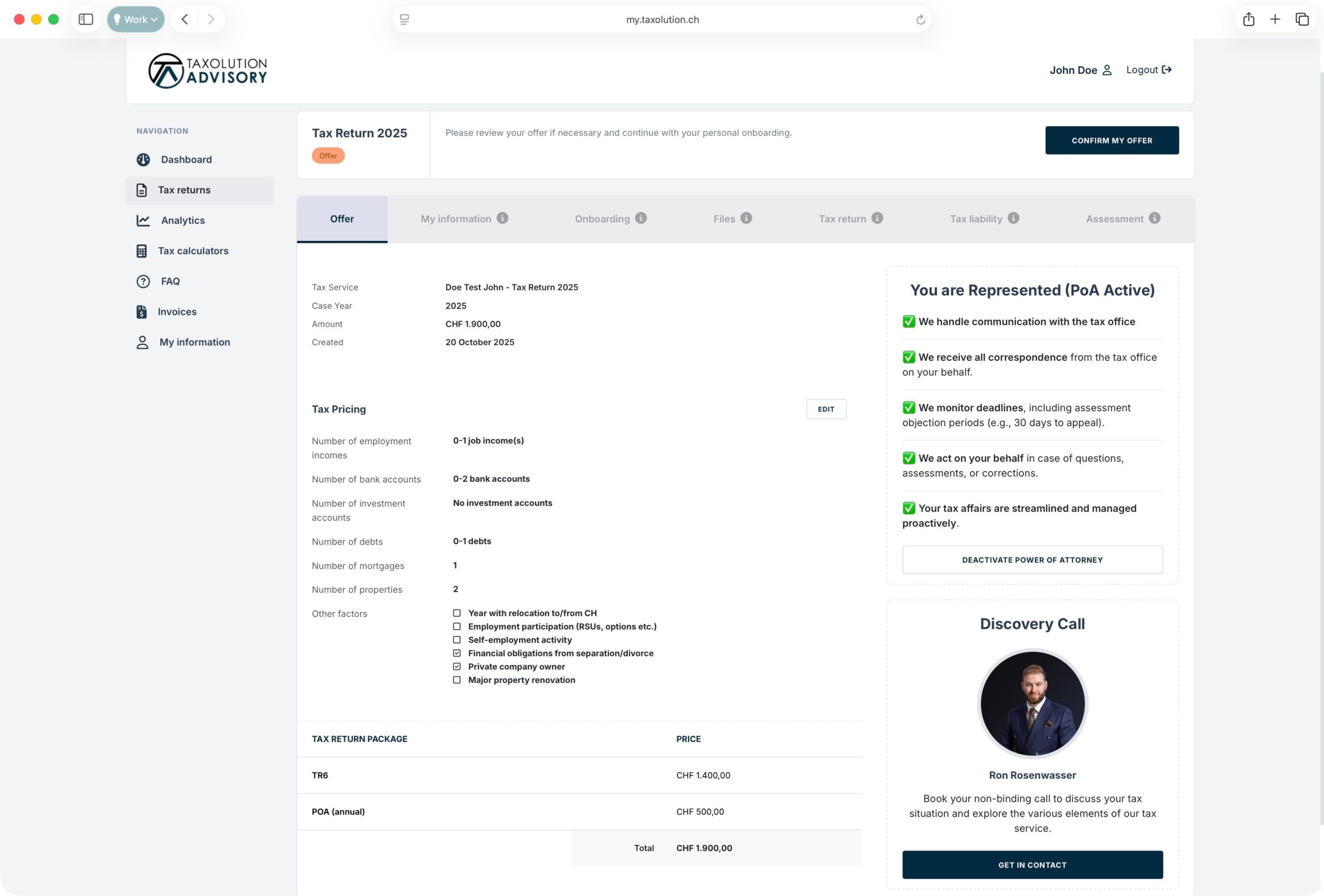
Task: Click Ron Rosenwasser profile photo
Action: point(1032,704)
